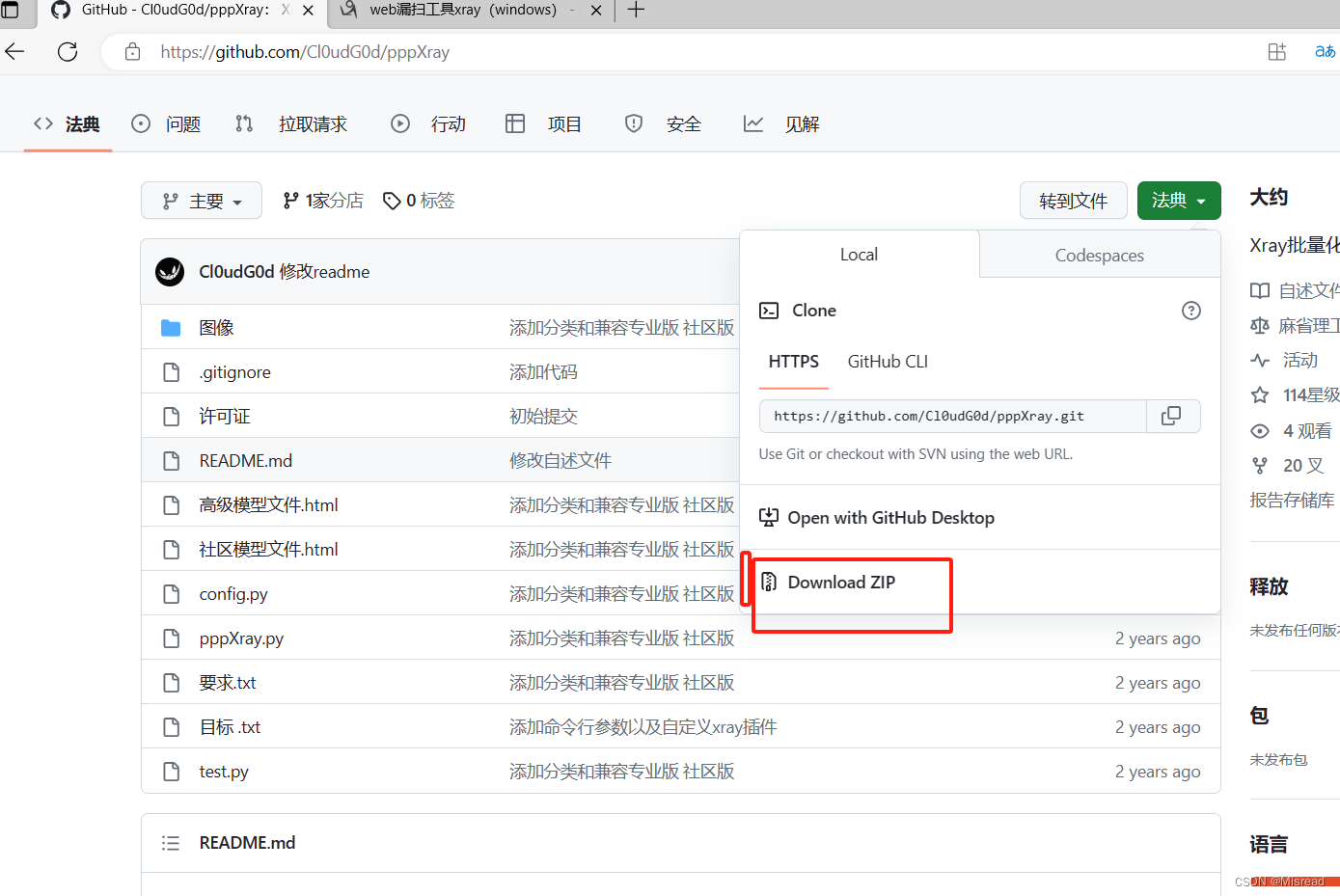This screenshot has width=1340, height=896.
Task: Click the 114 stars icon in sidebar
Action: (1260, 395)
